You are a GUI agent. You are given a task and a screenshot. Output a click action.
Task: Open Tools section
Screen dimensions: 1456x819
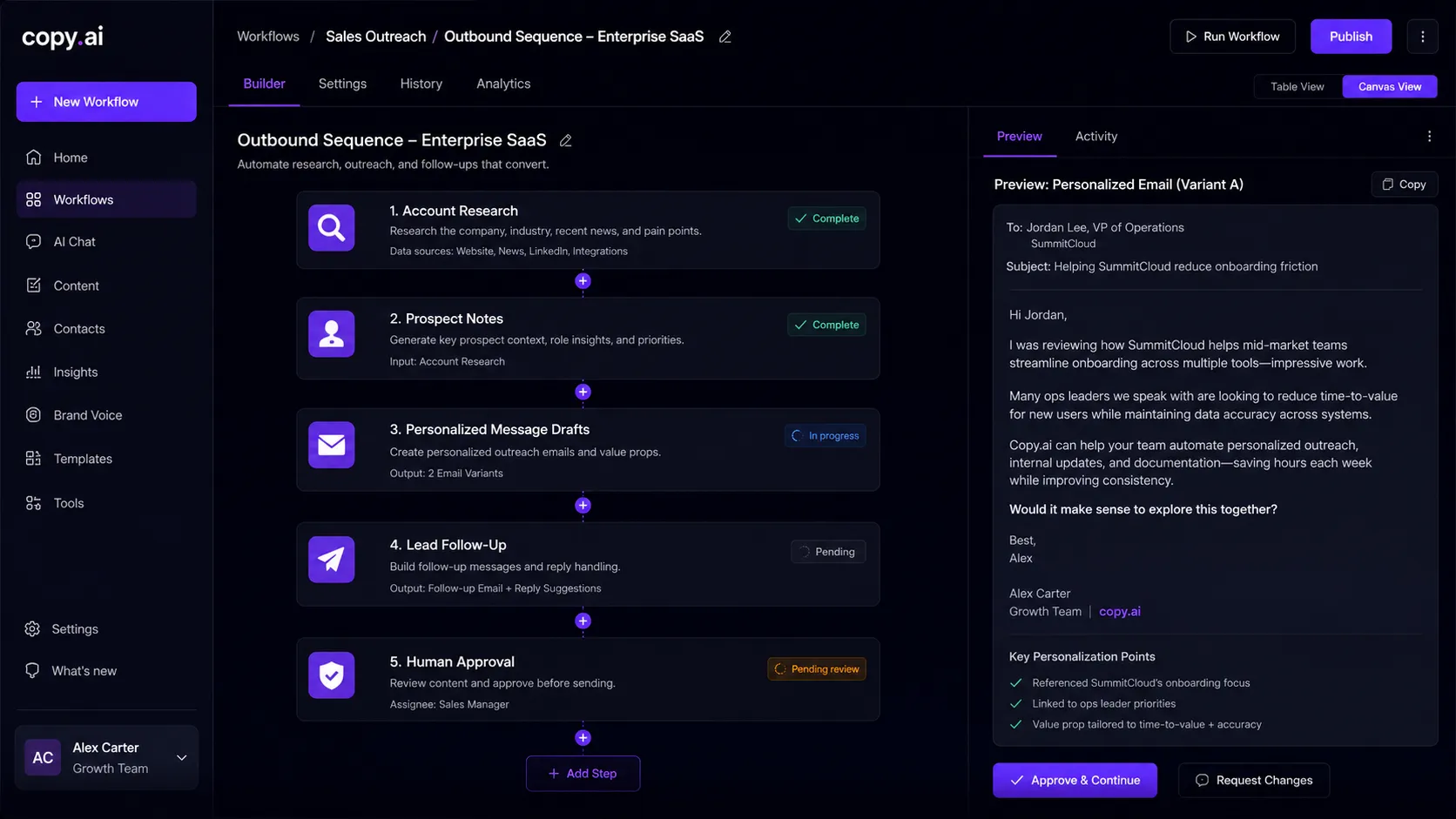coord(106,503)
